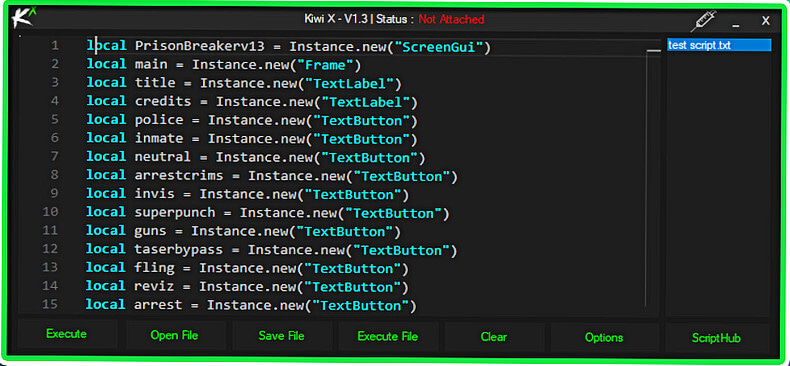Image resolution: width=790 pixels, height=366 pixels.
Task: Click the Kiwi X logo icon
Action: (24, 19)
